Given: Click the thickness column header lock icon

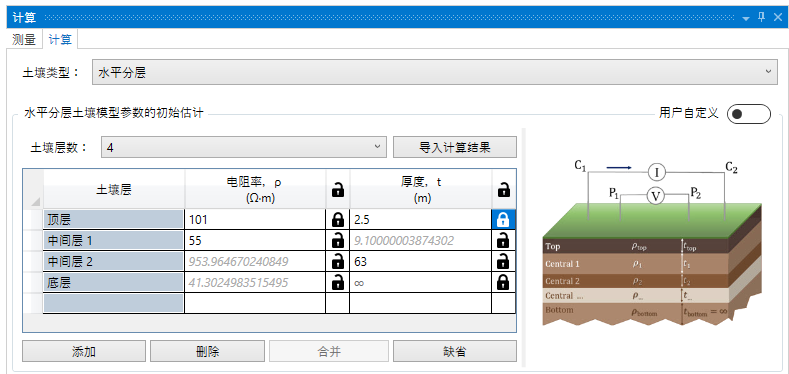Looking at the screenshot, I should pos(503,190).
